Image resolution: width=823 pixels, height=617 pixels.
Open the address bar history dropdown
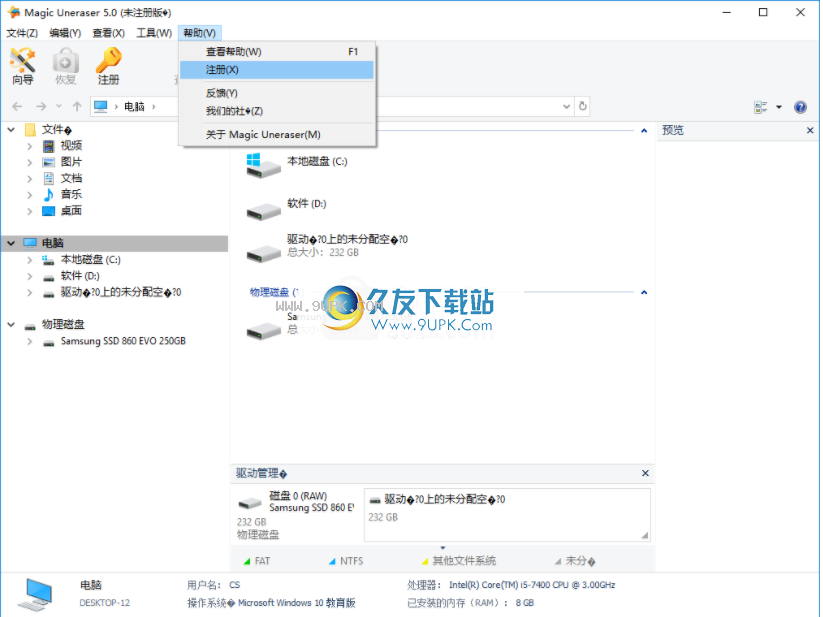coord(566,107)
